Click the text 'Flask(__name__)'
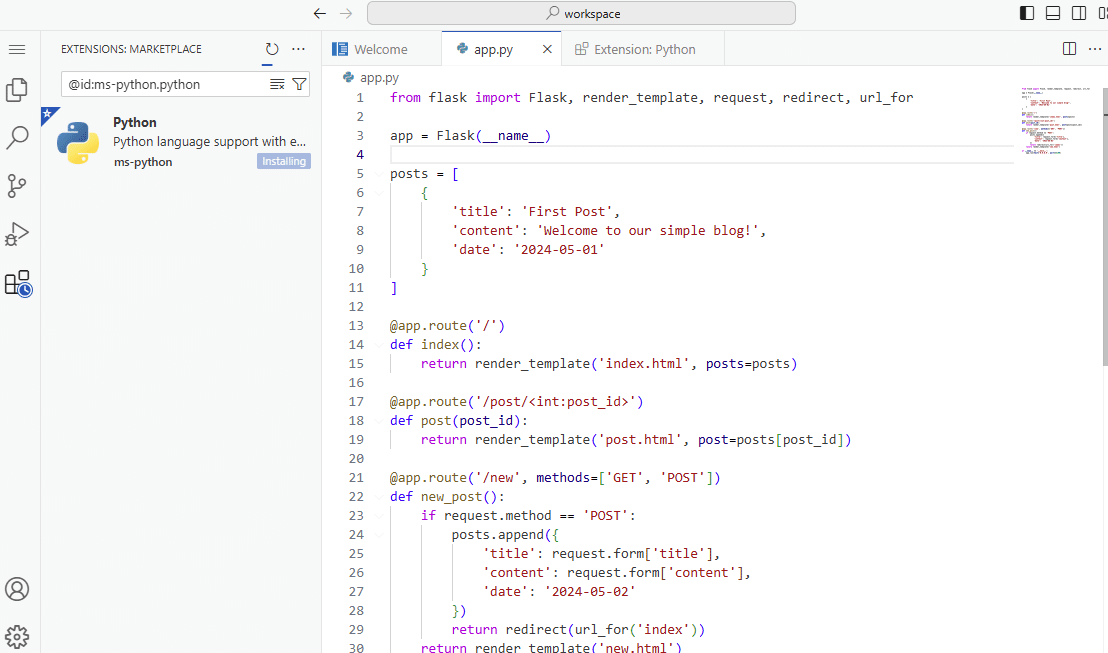Image resolution: width=1108 pixels, height=653 pixels. (493, 136)
